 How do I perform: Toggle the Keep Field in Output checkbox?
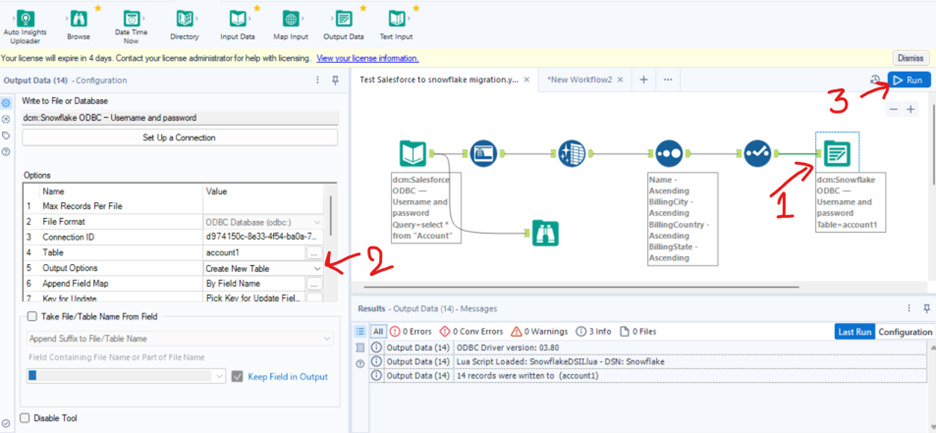pyautogui.click(x=237, y=376)
